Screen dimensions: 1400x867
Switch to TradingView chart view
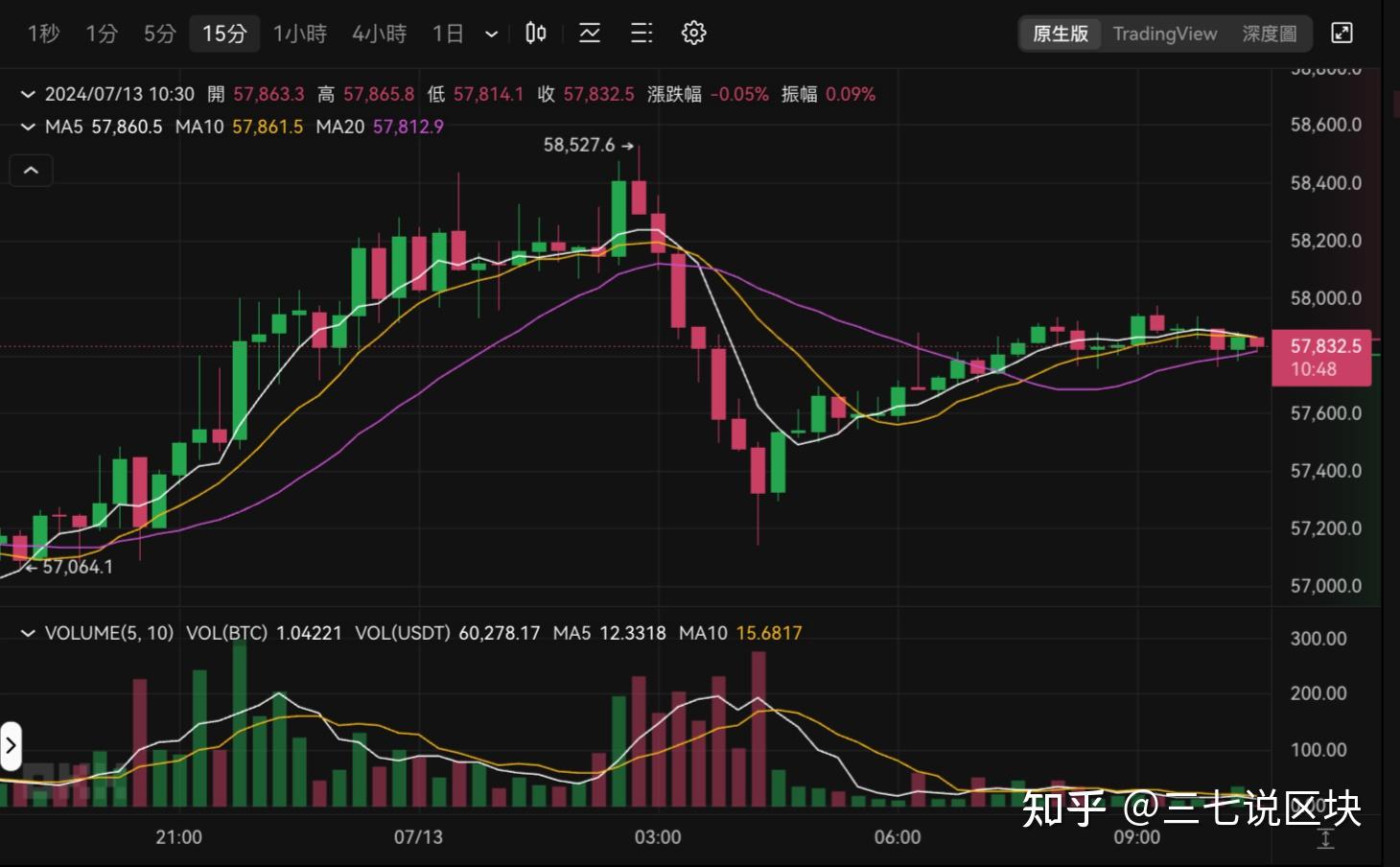(1165, 34)
